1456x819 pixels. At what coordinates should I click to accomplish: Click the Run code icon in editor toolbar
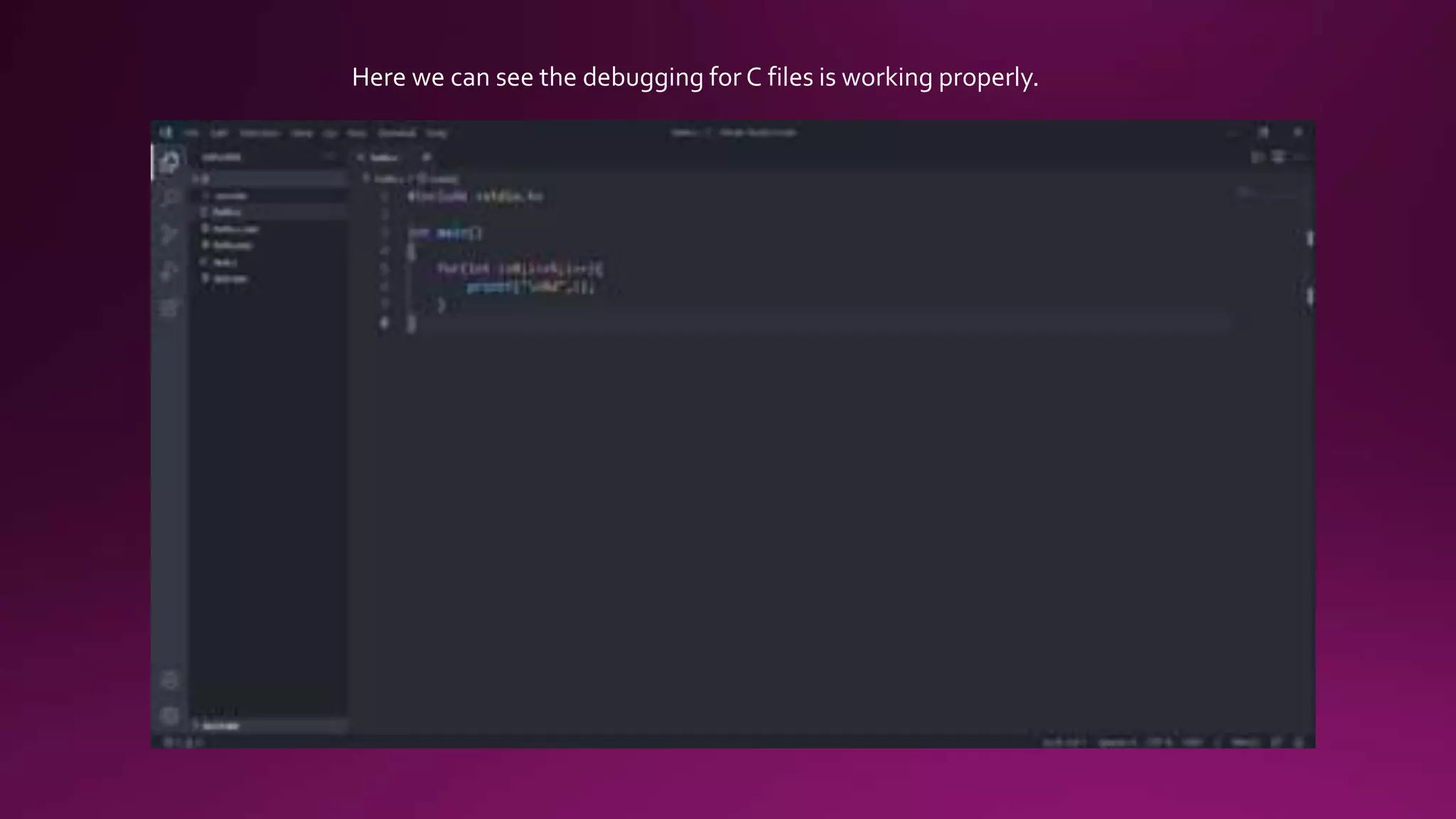pyautogui.click(x=1258, y=156)
